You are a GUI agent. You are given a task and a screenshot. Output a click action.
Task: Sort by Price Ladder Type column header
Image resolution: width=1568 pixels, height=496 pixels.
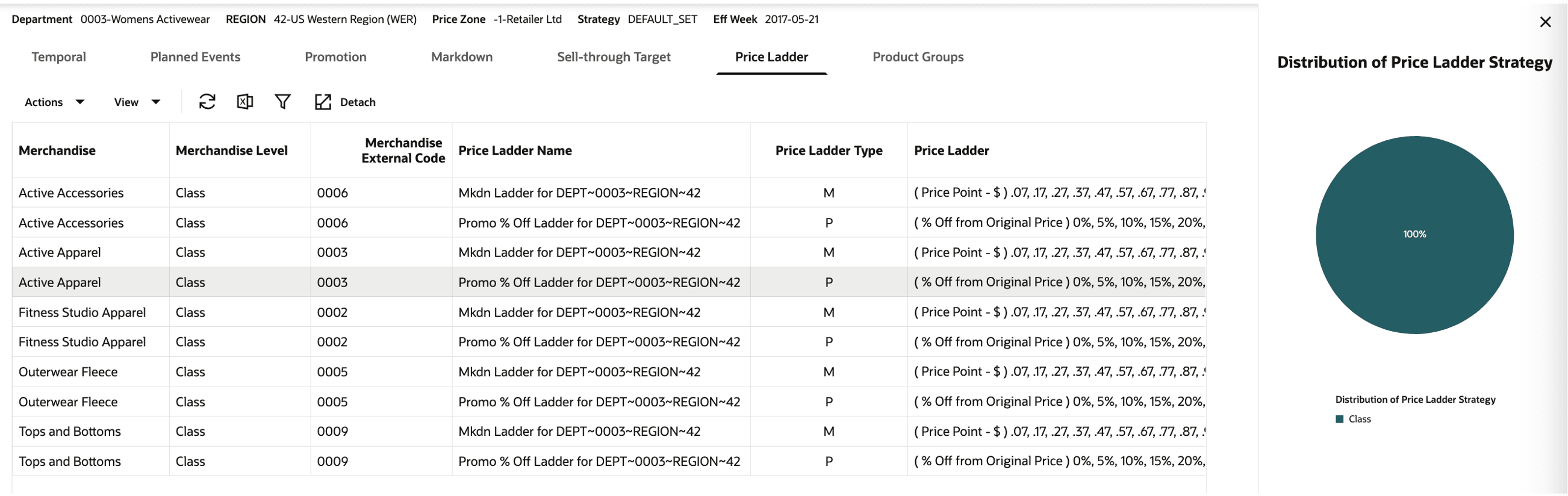pyautogui.click(x=829, y=150)
